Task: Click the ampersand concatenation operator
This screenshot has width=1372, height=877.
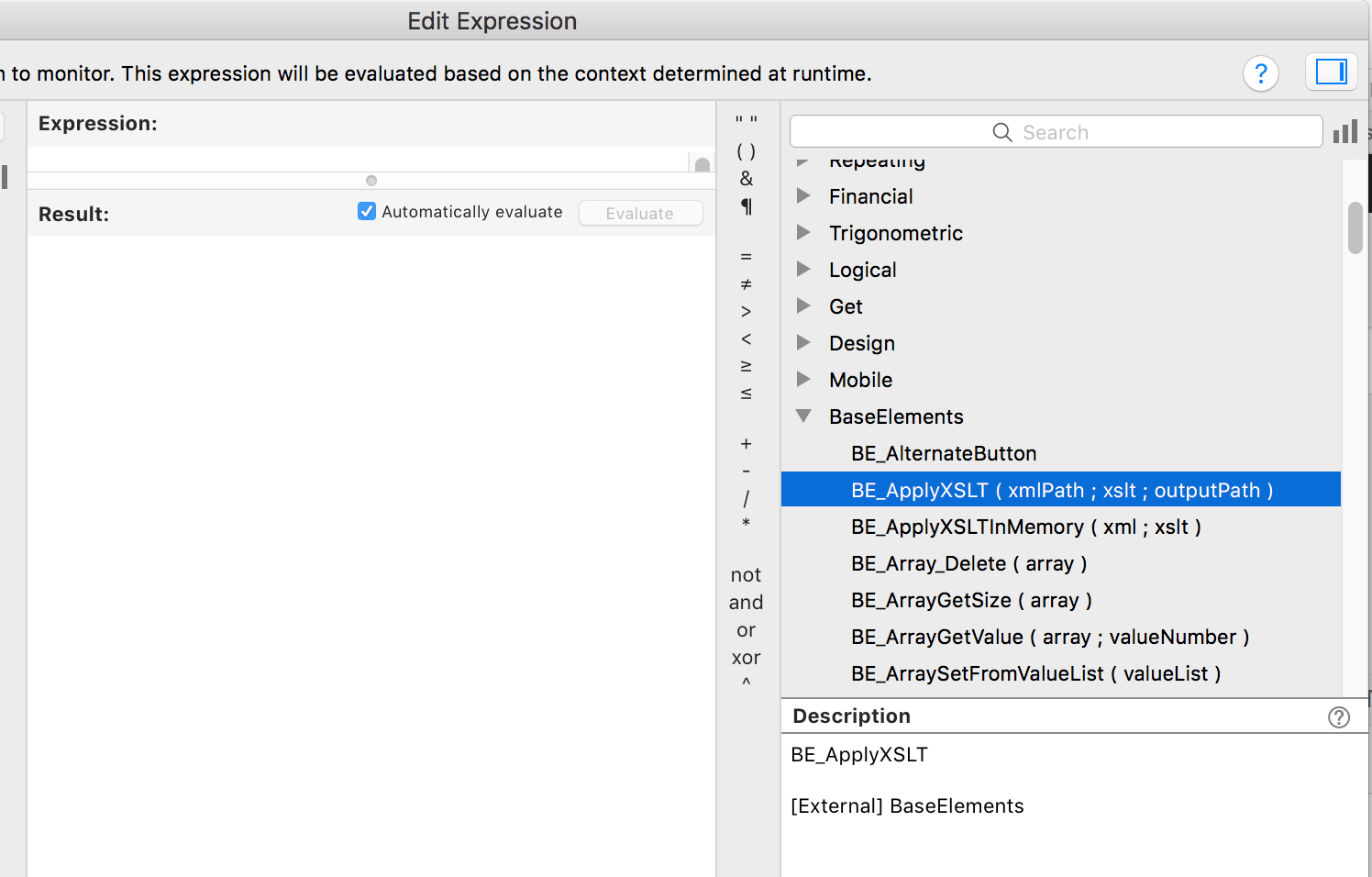Action: coord(746,179)
